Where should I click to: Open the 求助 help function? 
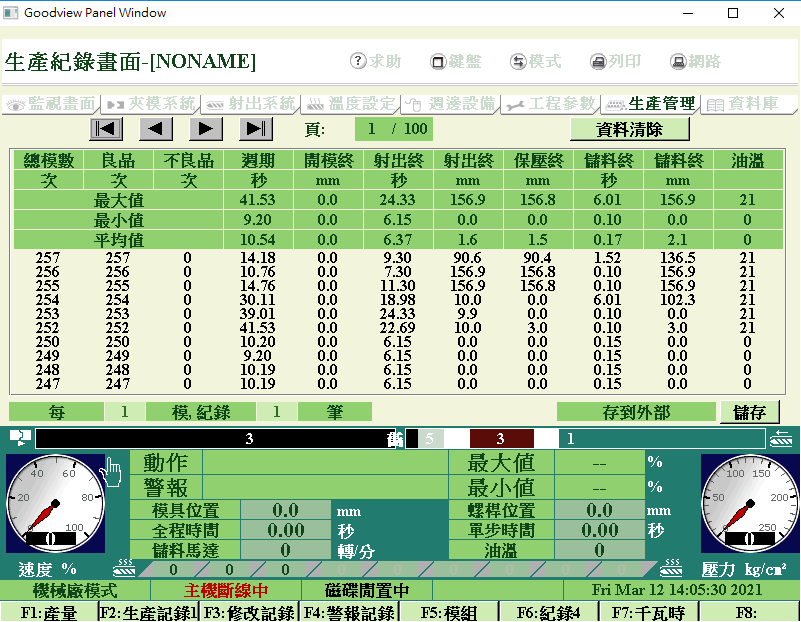[375, 61]
